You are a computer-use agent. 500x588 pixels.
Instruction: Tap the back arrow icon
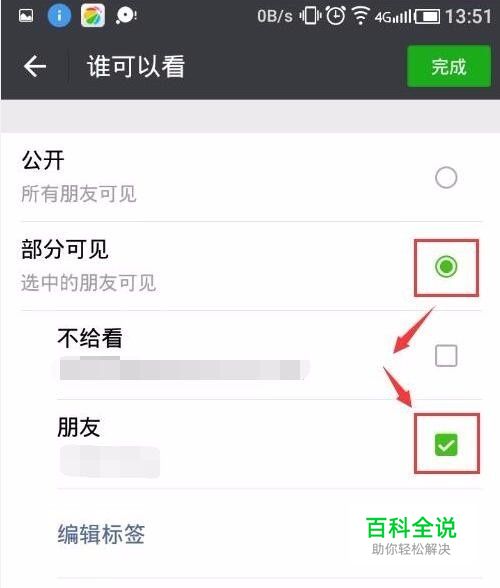[35, 66]
